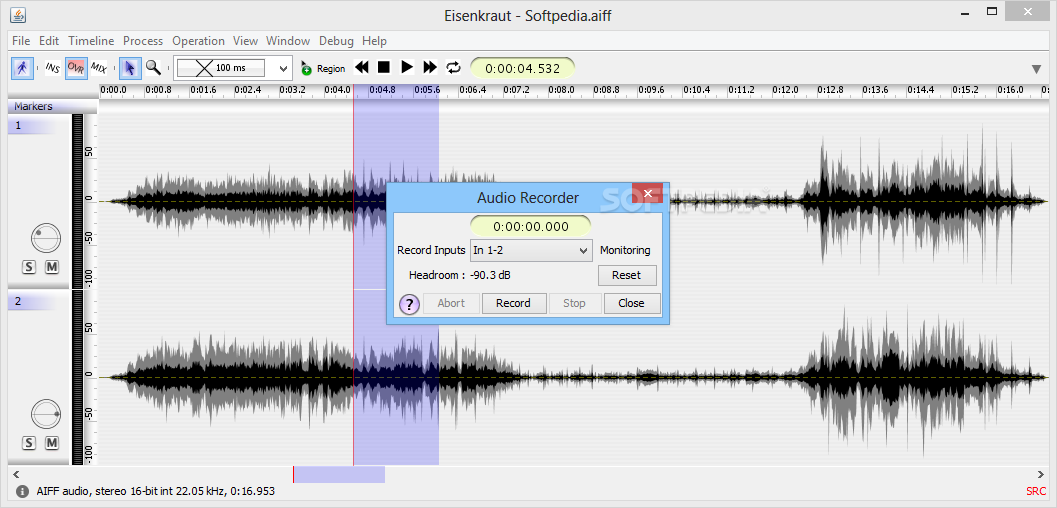Toggle the catch/follow playhead walking-man icon
Viewport: 1057px width, 508px height.
click(x=22, y=67)
